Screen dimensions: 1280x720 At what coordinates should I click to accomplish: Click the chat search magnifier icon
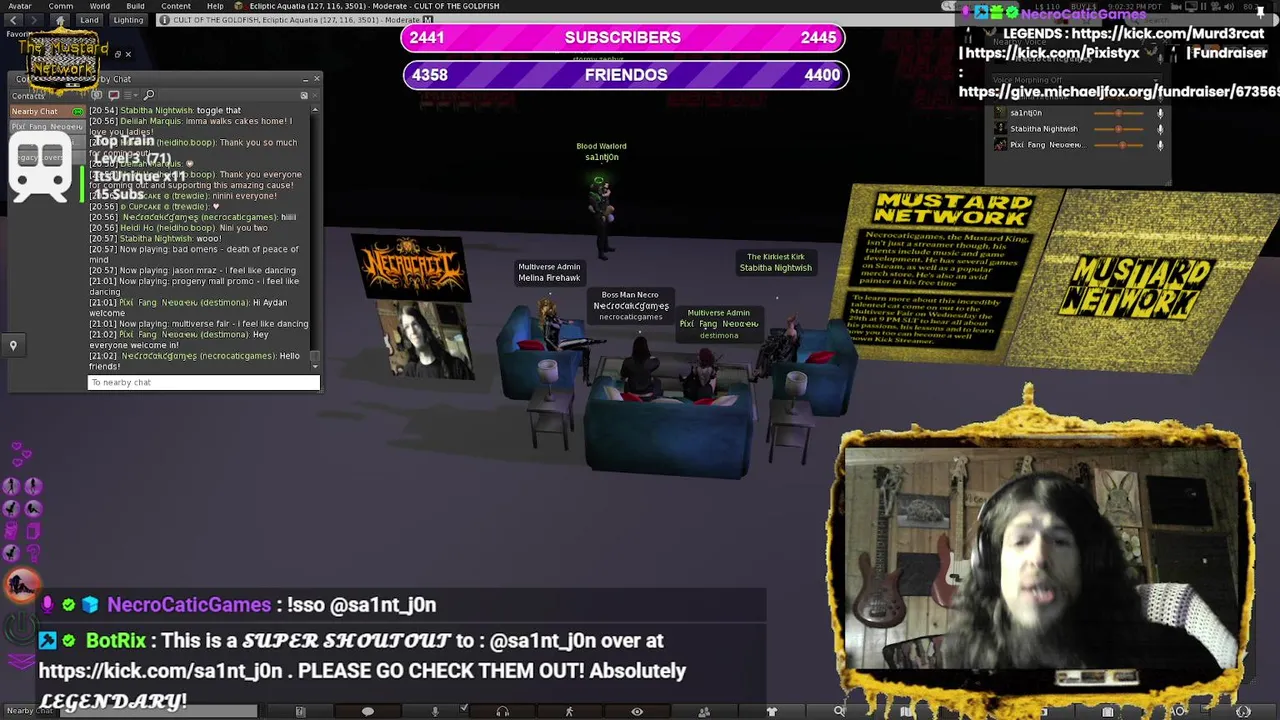pyautogui.click(x=148, y=95)
